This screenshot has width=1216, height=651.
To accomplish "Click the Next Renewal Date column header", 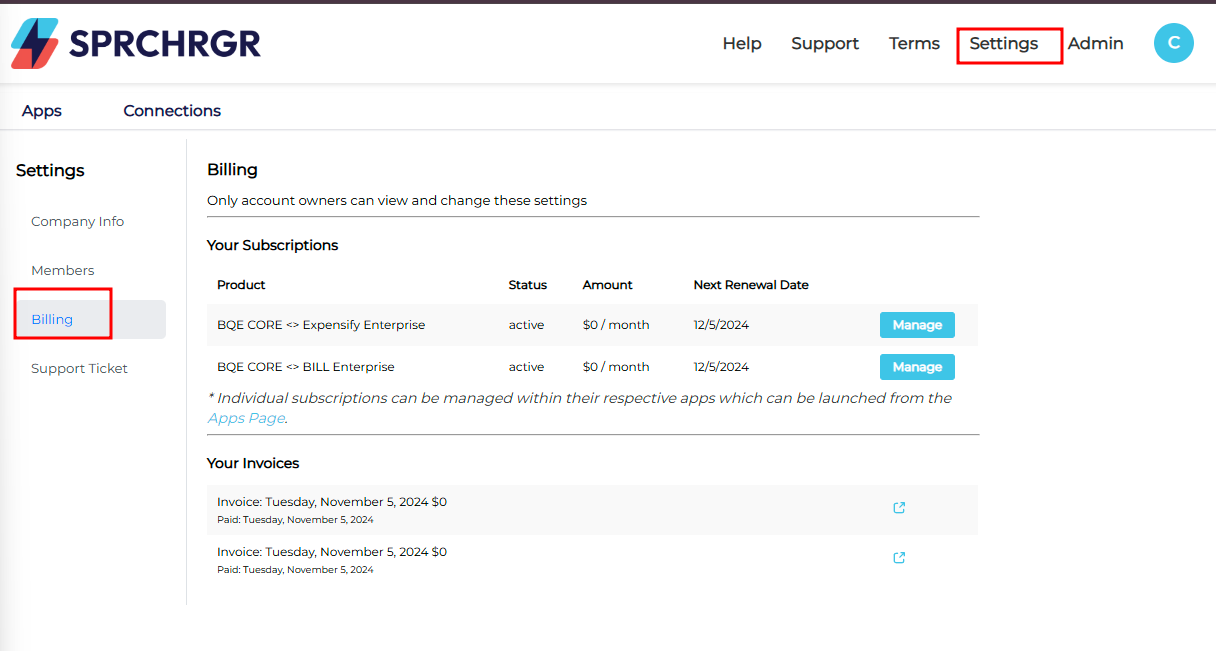I will (x=751, y=285).
